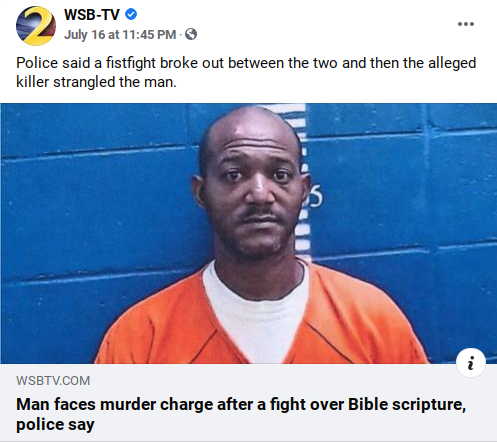497x442 pixels.
Task: Click caption text "killer strangled the man."
Action: click(96, 82)
